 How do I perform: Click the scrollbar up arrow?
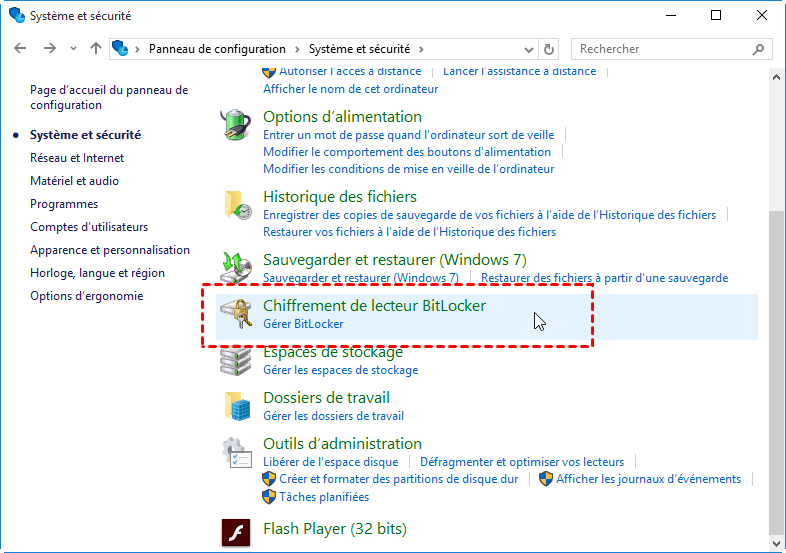point(776,77)
